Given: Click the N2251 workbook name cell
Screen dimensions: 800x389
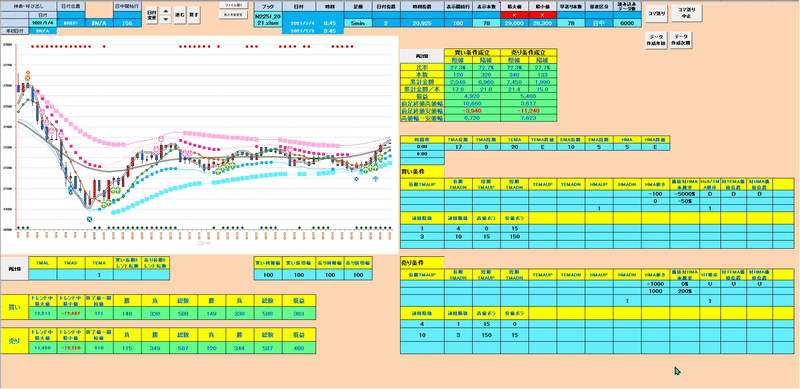Looking at the screenshot, I should (x=268, y=19).
